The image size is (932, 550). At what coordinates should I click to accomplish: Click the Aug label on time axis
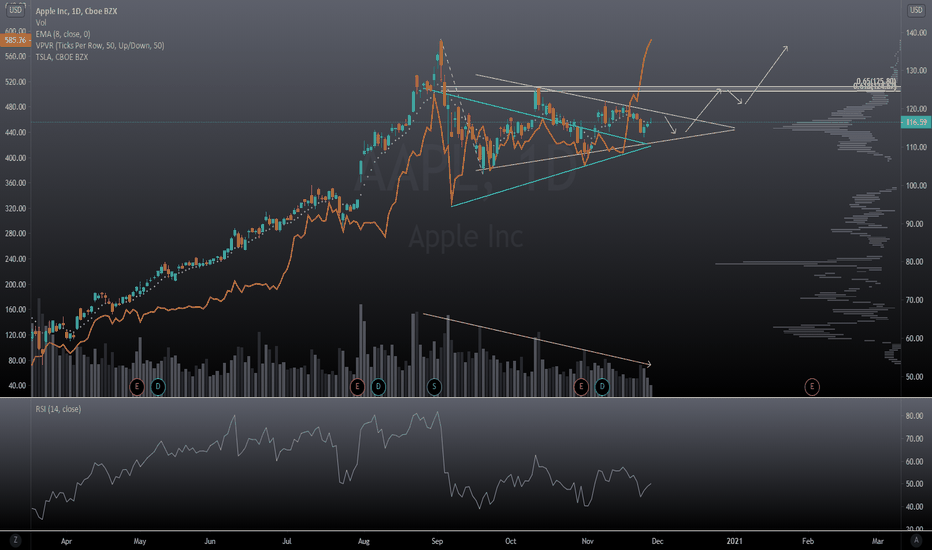point(364,541)
